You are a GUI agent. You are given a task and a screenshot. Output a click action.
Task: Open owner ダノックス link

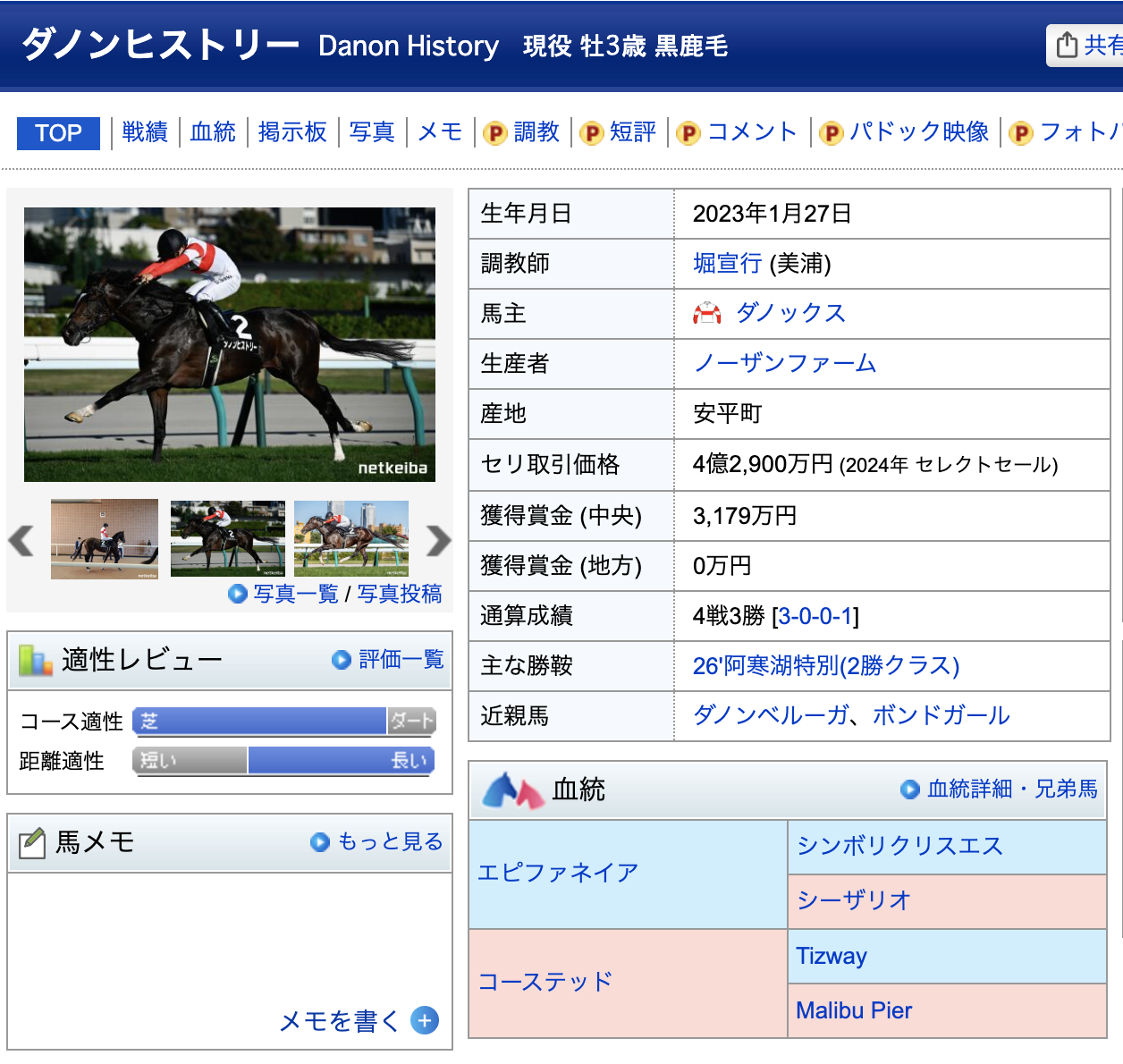tap(790, 313)
